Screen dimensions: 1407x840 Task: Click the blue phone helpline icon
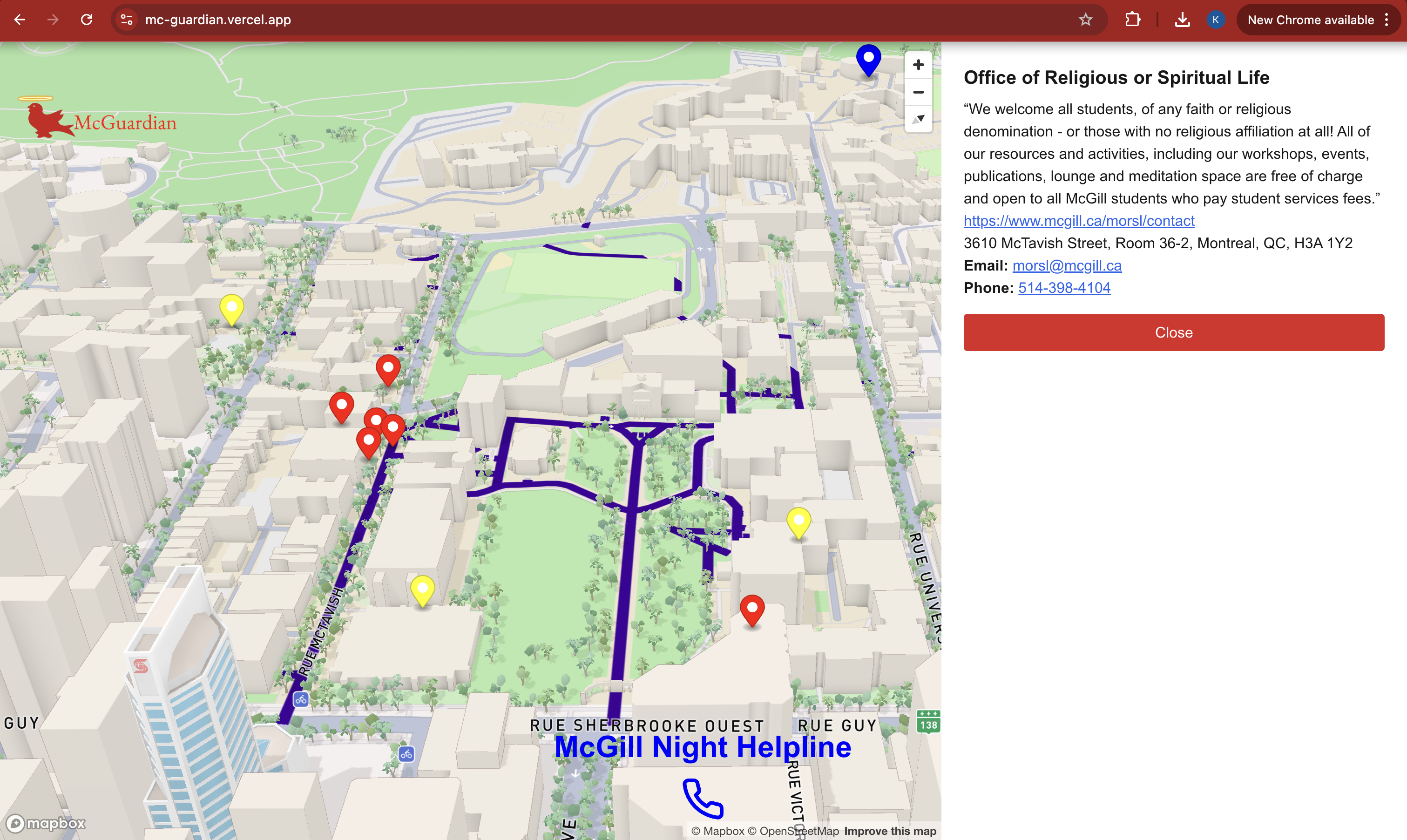click(703, 798)
